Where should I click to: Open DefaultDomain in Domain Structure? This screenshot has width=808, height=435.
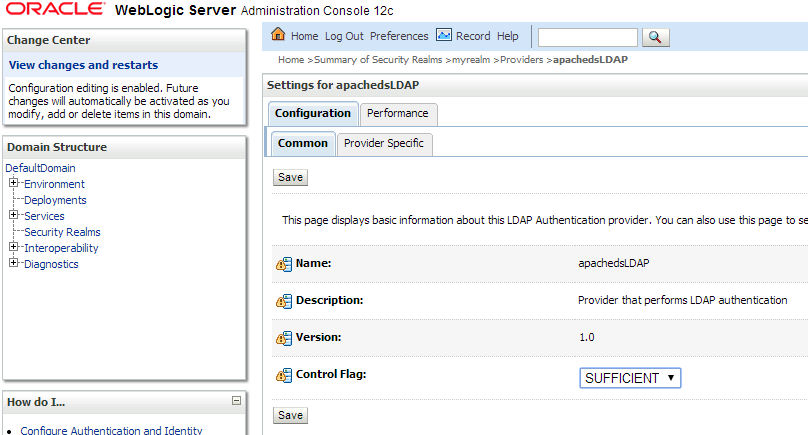click(x=40, y=168)
